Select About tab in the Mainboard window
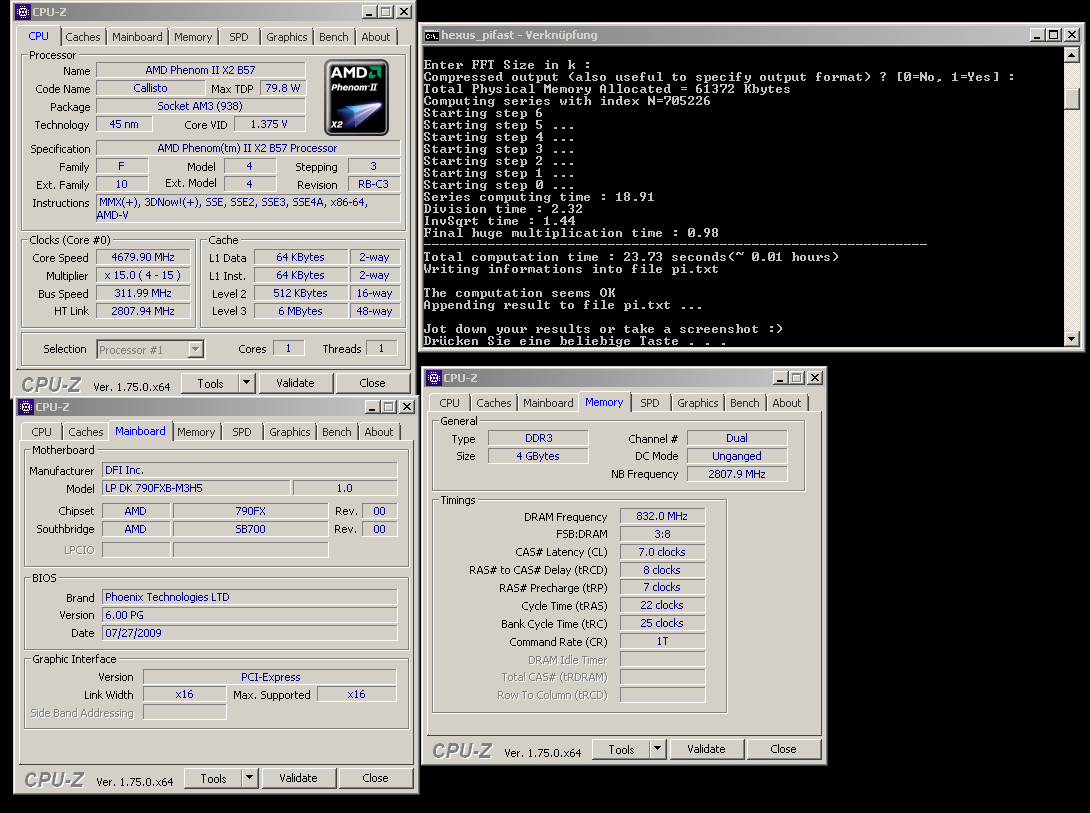Viewport: 1090px width, 813px height. (378, 432)
